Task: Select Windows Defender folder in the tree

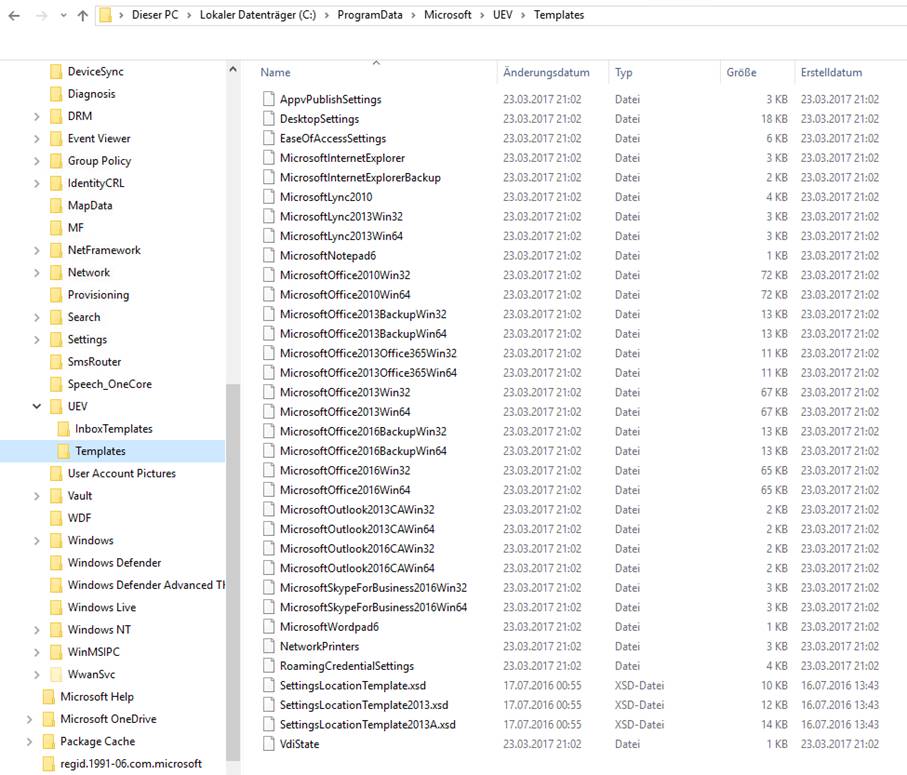Action: coord(114,563)
